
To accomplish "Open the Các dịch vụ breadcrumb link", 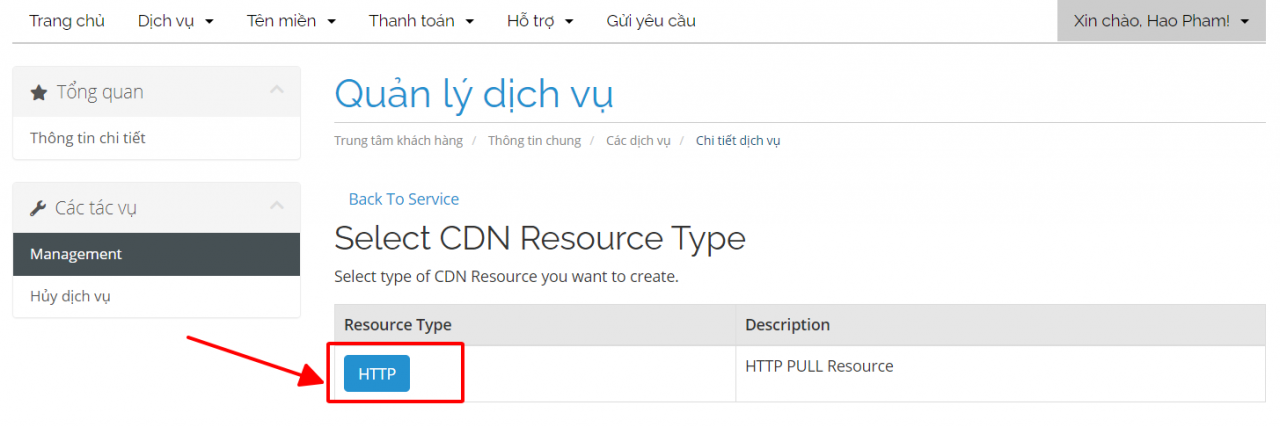I will [638, 141].
